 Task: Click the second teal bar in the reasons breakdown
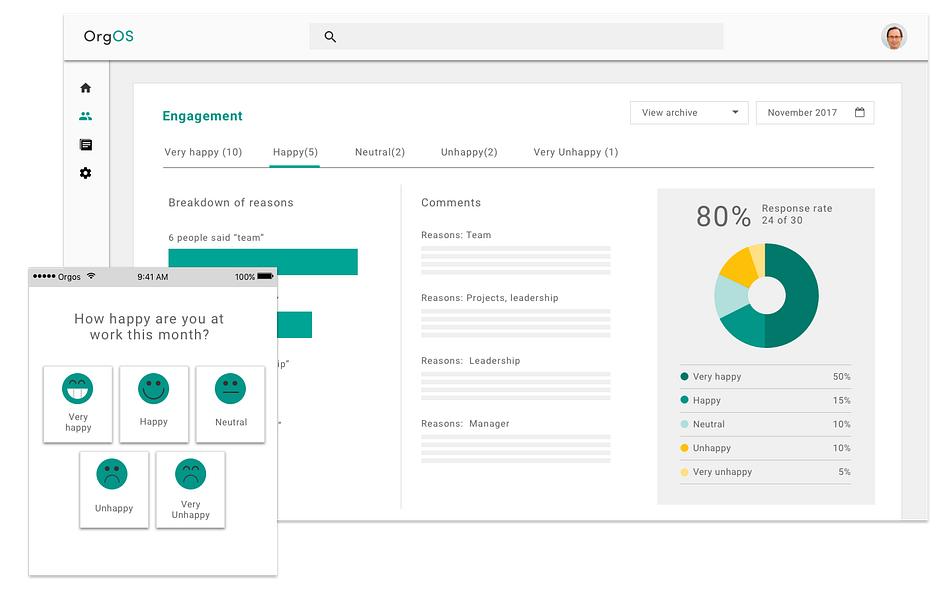295,325
